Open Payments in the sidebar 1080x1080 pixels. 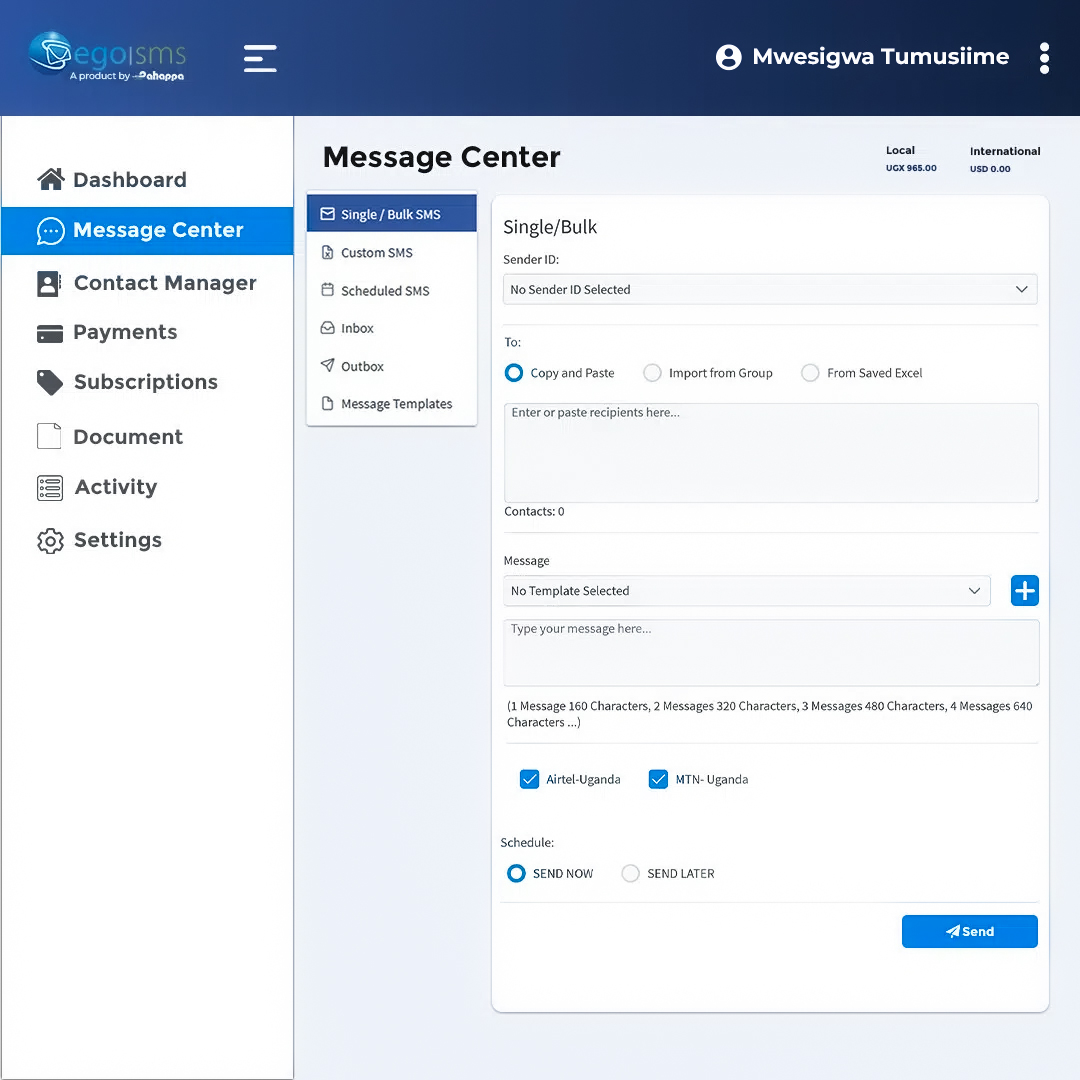coord(125,333)
